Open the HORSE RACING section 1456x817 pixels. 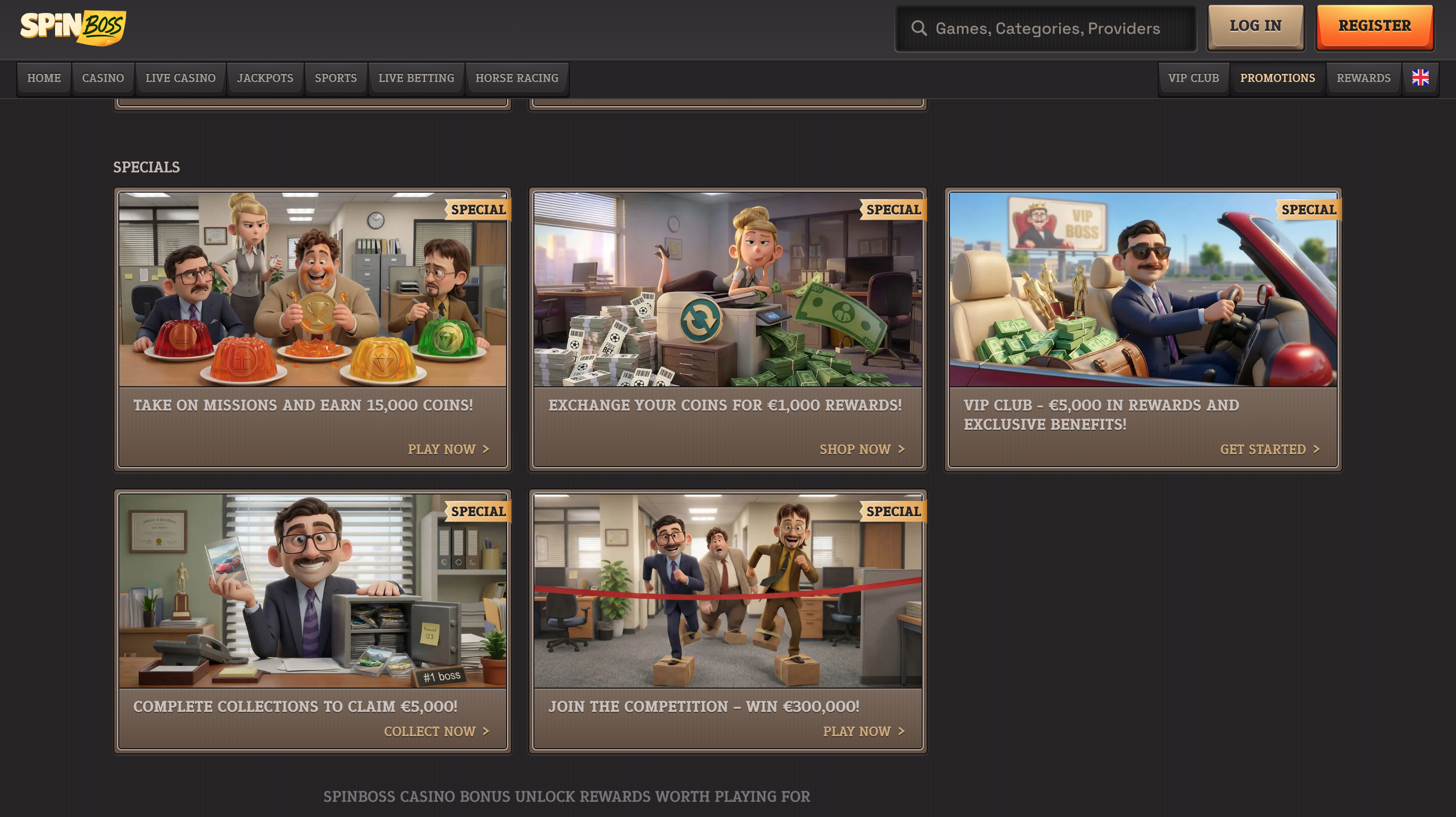coord(517,78)
